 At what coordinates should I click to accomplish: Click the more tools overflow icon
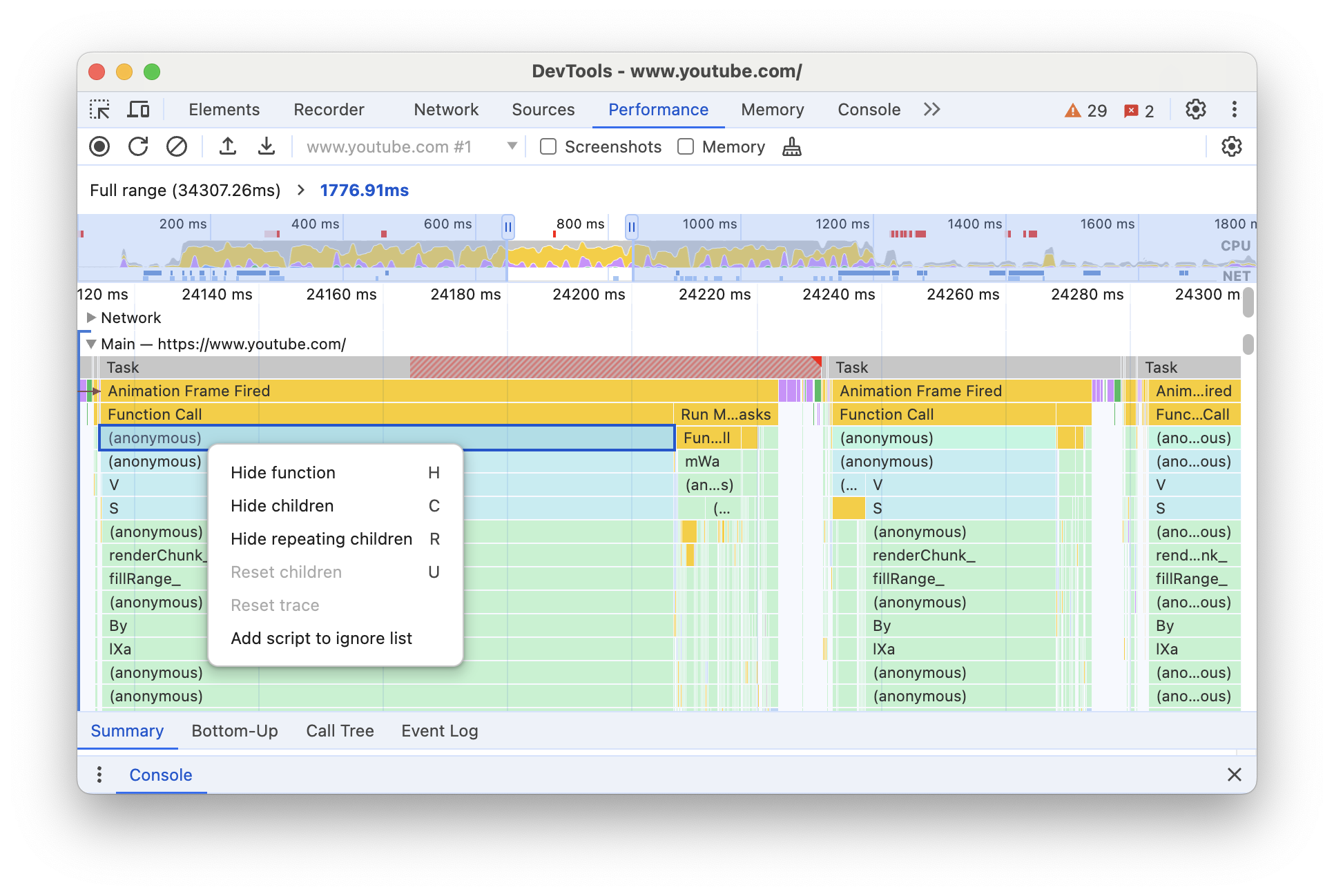[x=930, y=109]
